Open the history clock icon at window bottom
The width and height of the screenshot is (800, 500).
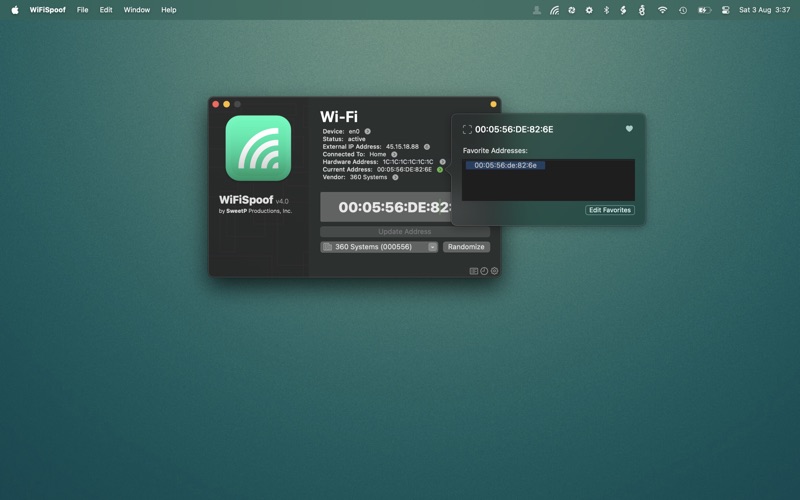click(484, 271)
